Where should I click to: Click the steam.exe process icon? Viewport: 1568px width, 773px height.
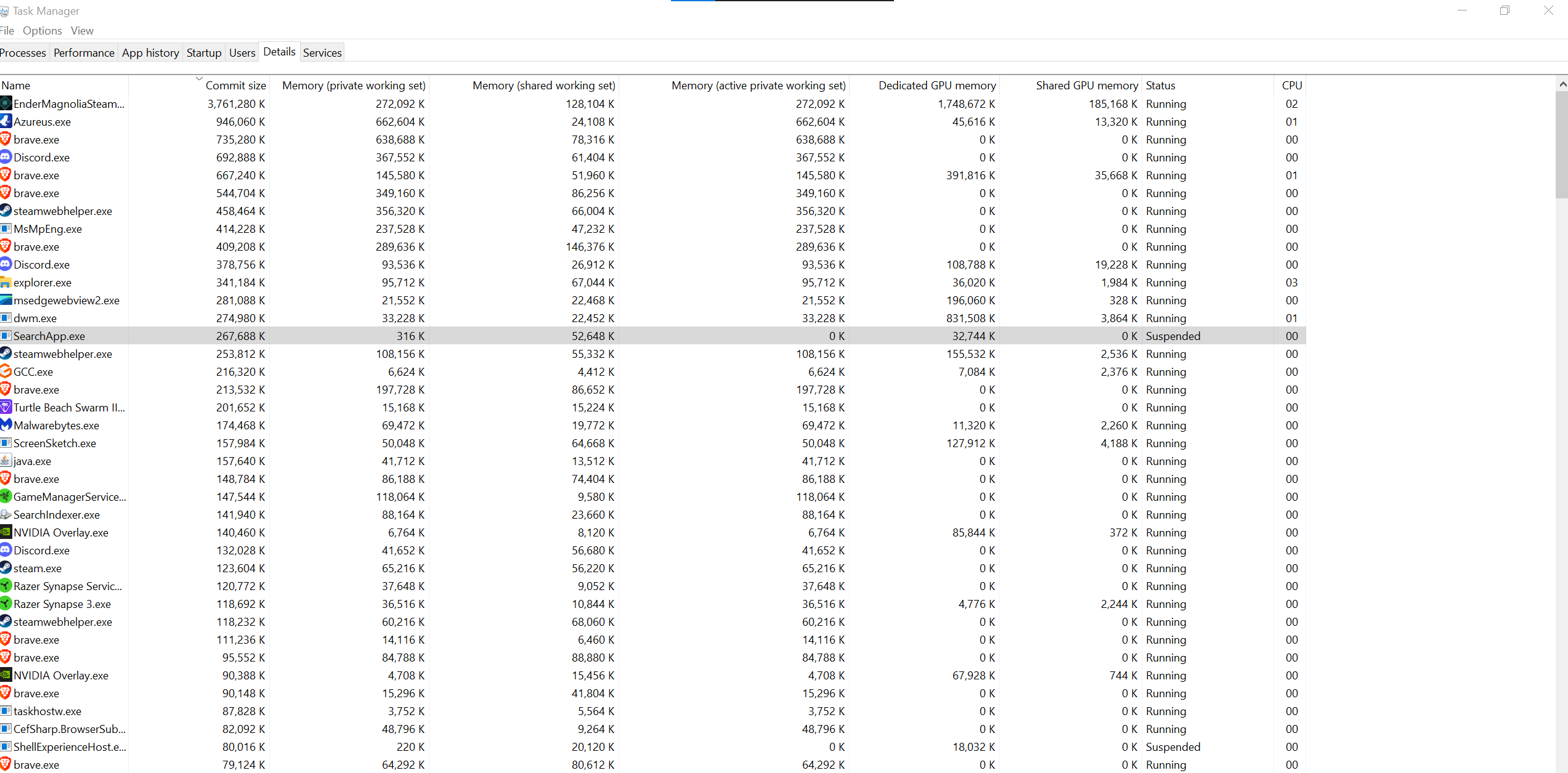coord(6,568)
